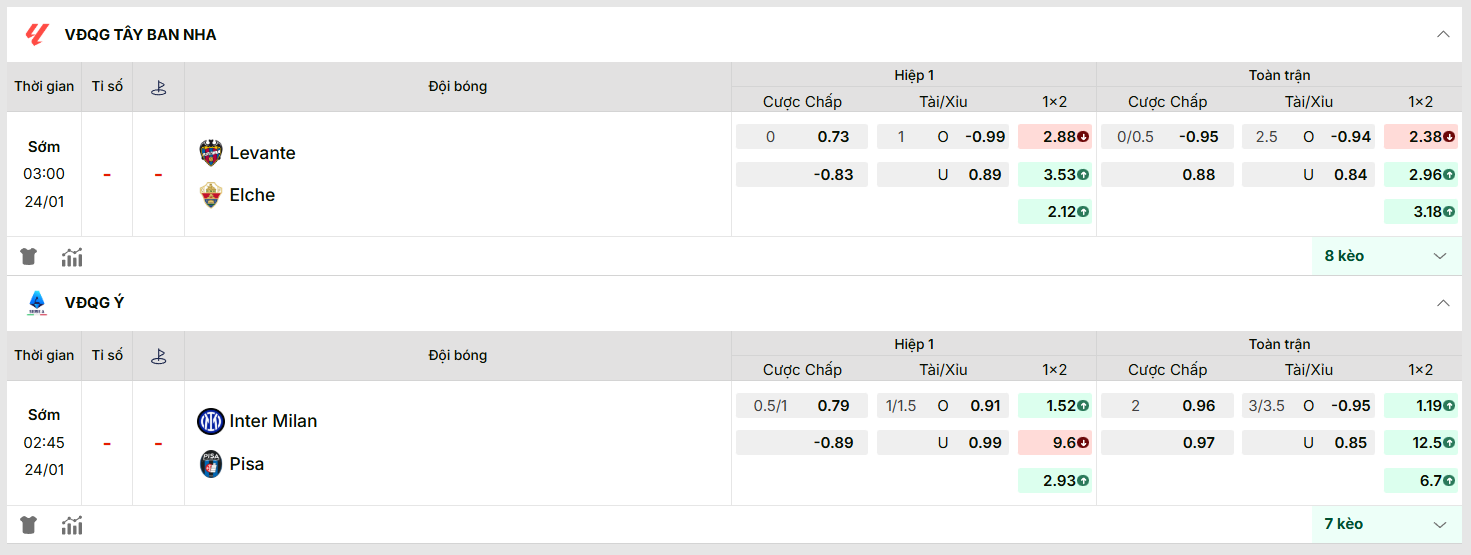This screenshot has width=1471, height=555.
Task: Select first-half draw odds 2.12 for Levante match
Action: click(x=1054, y=212)
